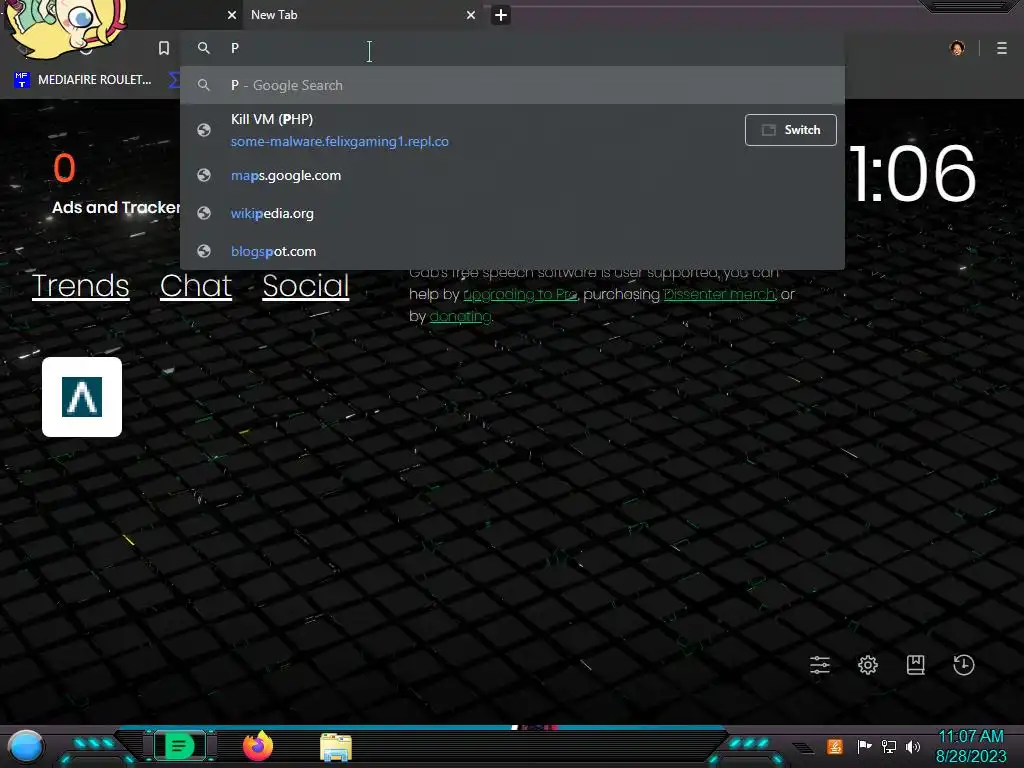Click the globe icon beside blogspot.com
Viewport: 1024px width, 768px height.
tap(204, 251)
